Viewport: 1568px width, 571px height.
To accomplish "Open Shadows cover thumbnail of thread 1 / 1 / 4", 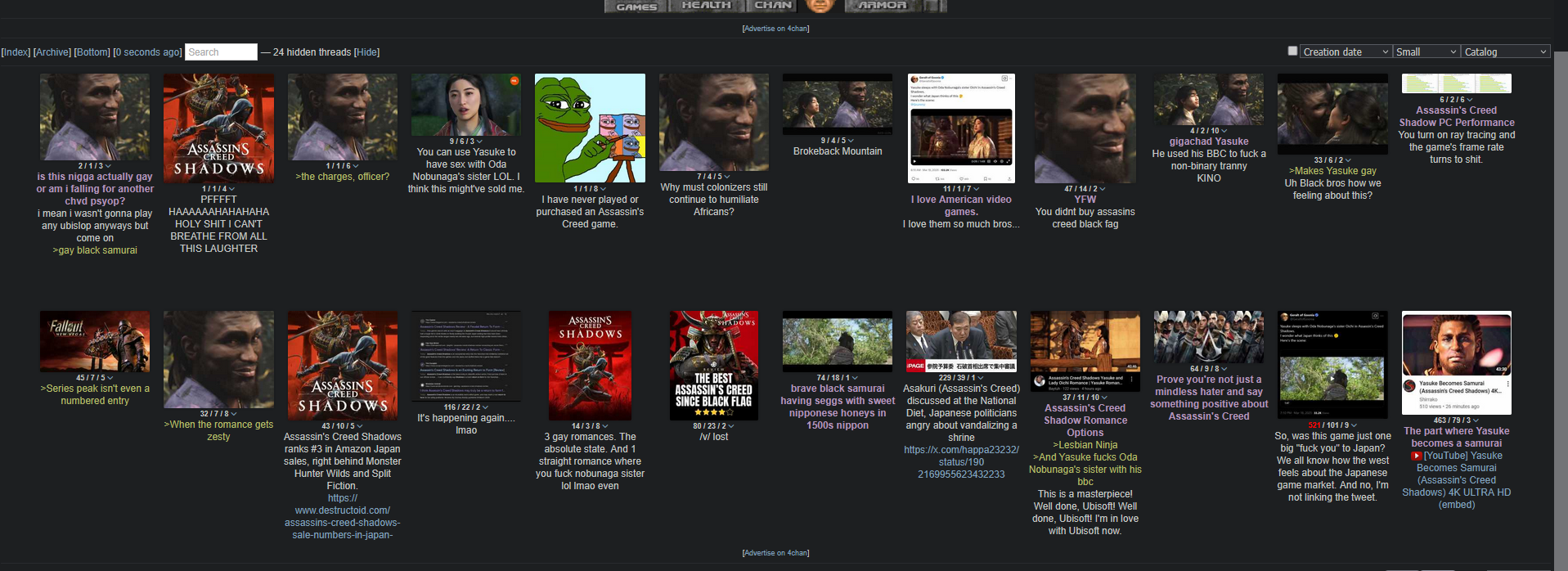I will 218,128.
